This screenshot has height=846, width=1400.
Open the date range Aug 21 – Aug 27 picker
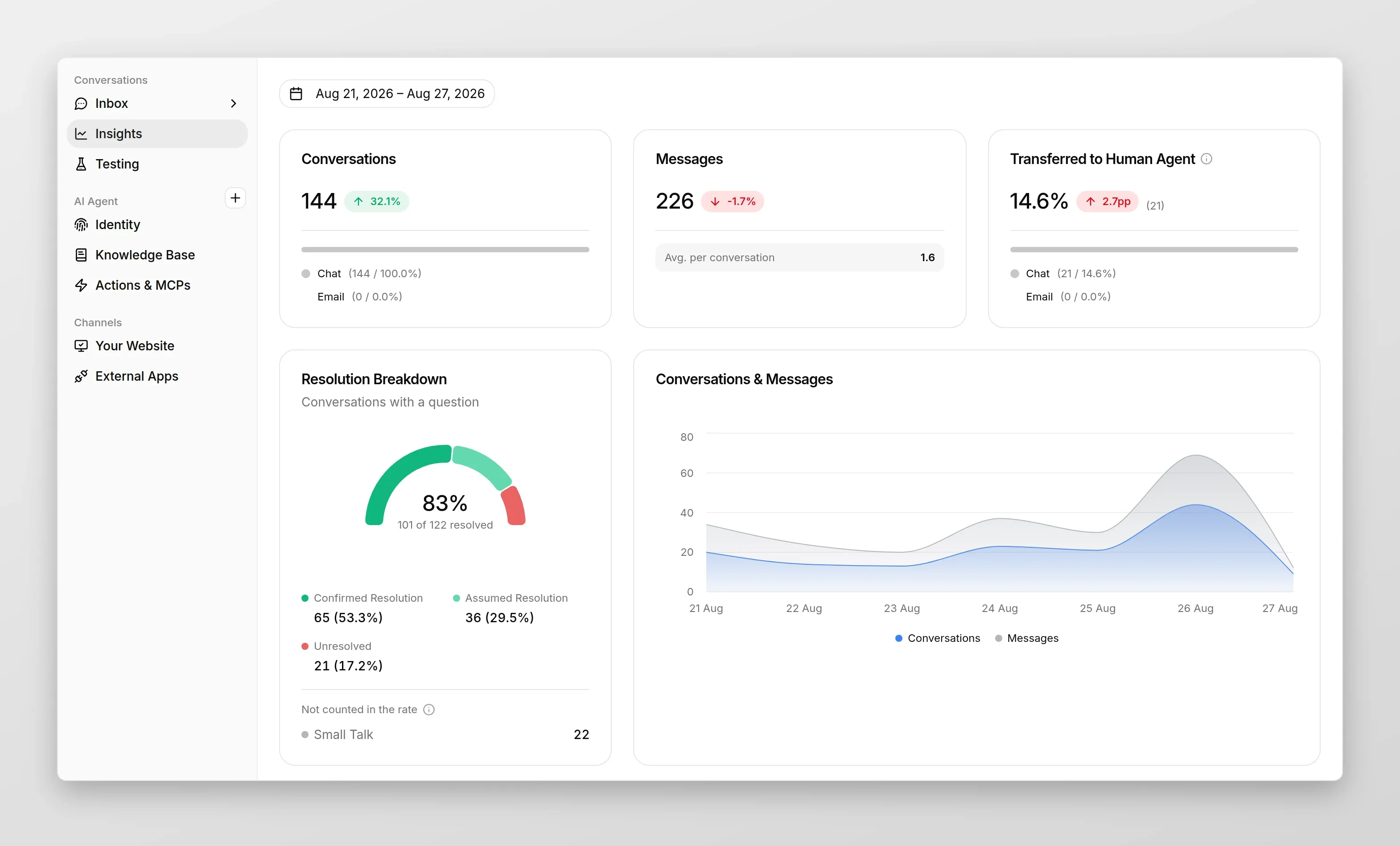tap(387, 94)
